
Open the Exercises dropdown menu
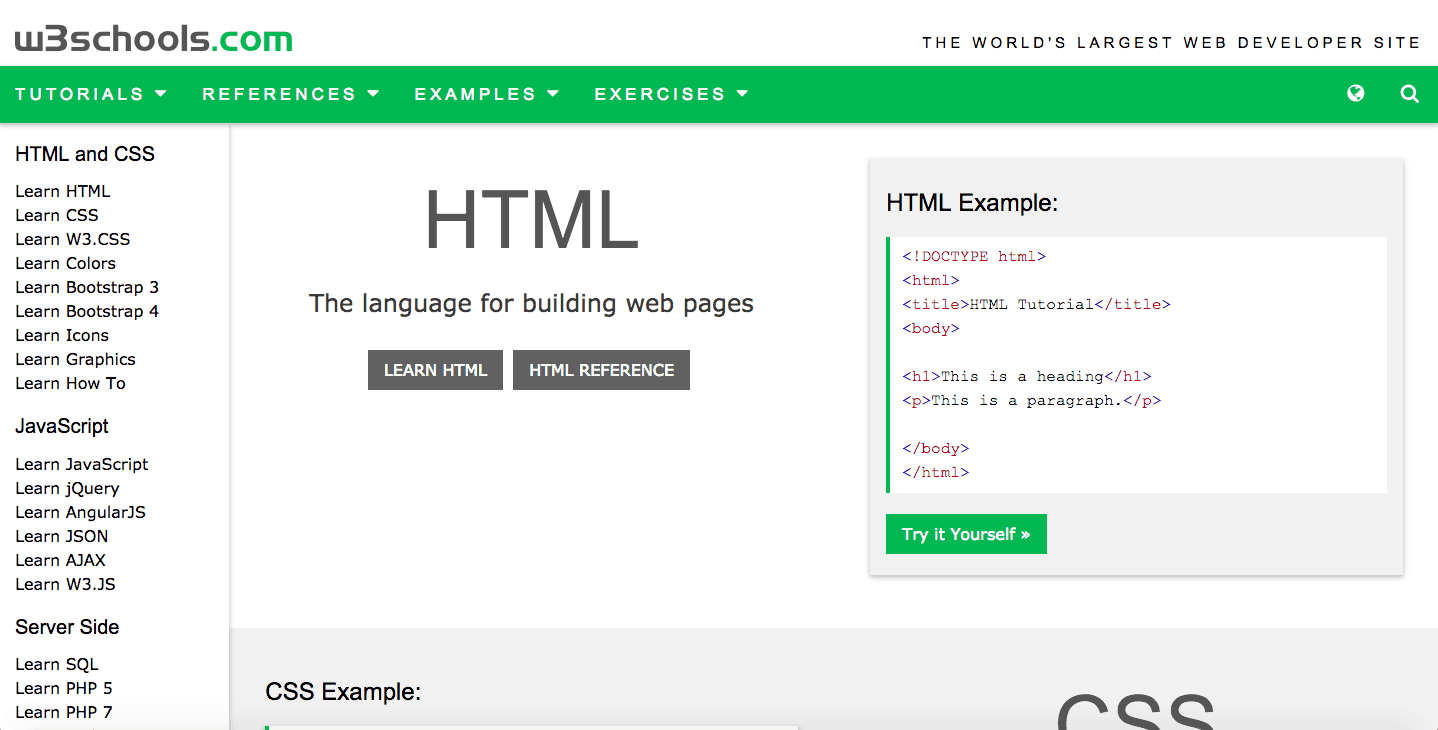coord(671,94)
